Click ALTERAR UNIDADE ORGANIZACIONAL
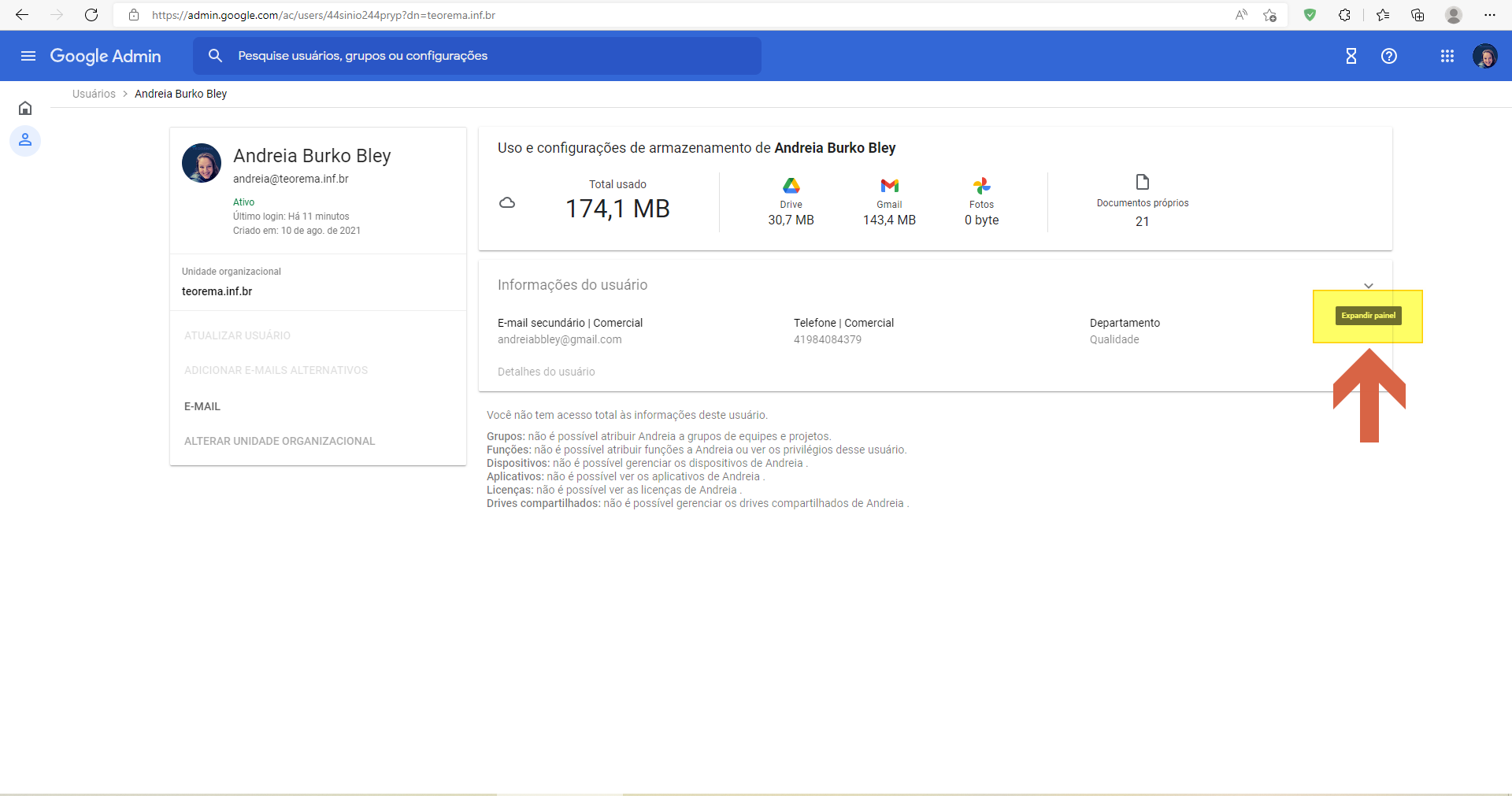Image resolution: width=1512 pixels, height=796 pixels. coord(280,441)
